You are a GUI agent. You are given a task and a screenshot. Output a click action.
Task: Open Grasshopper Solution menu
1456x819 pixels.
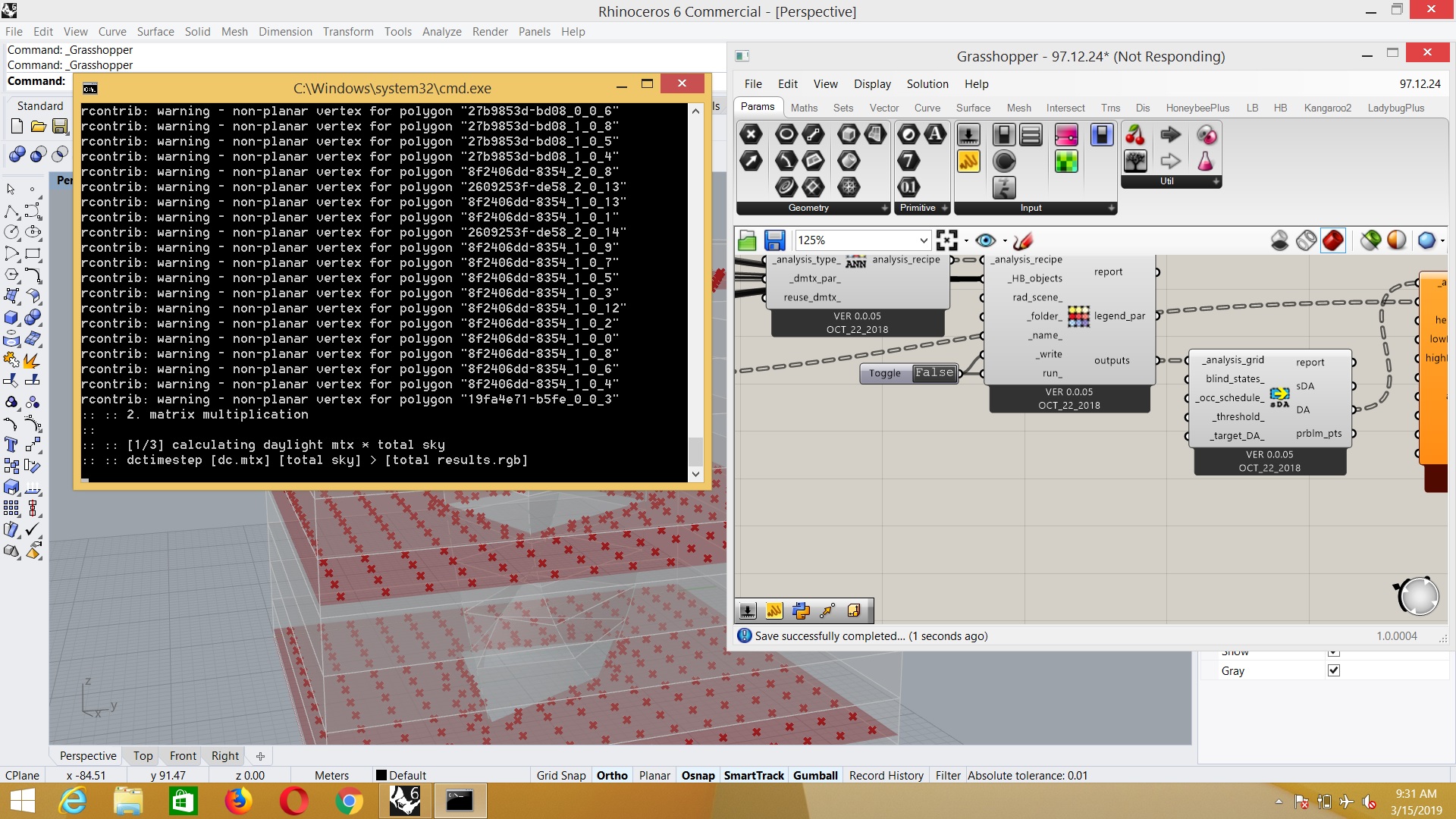tap(927, 84)
